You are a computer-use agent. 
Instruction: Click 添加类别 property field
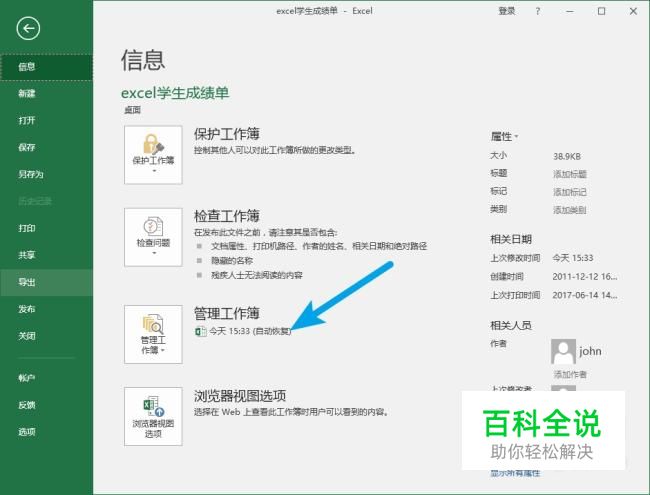click(x=570, y=210)
